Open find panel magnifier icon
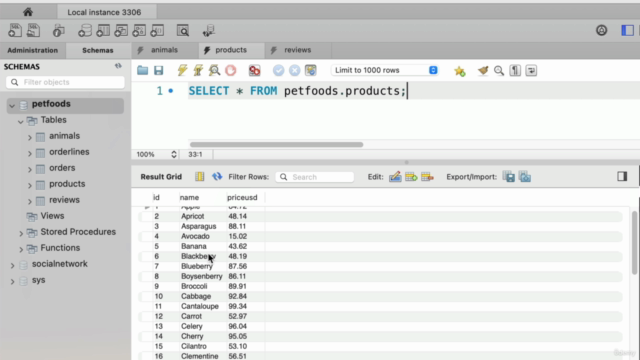The width and height of the screenshot is (640, 360). click(499, 71)
